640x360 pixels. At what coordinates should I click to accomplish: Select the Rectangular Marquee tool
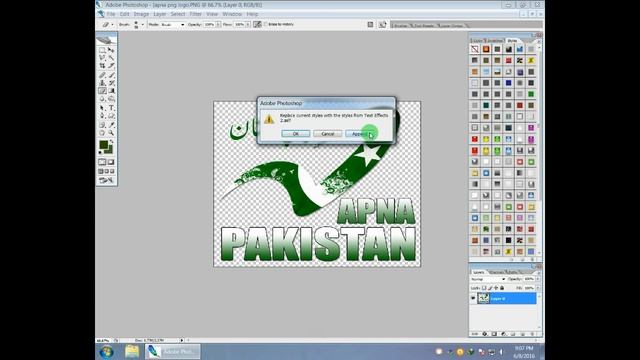(102, 50)
